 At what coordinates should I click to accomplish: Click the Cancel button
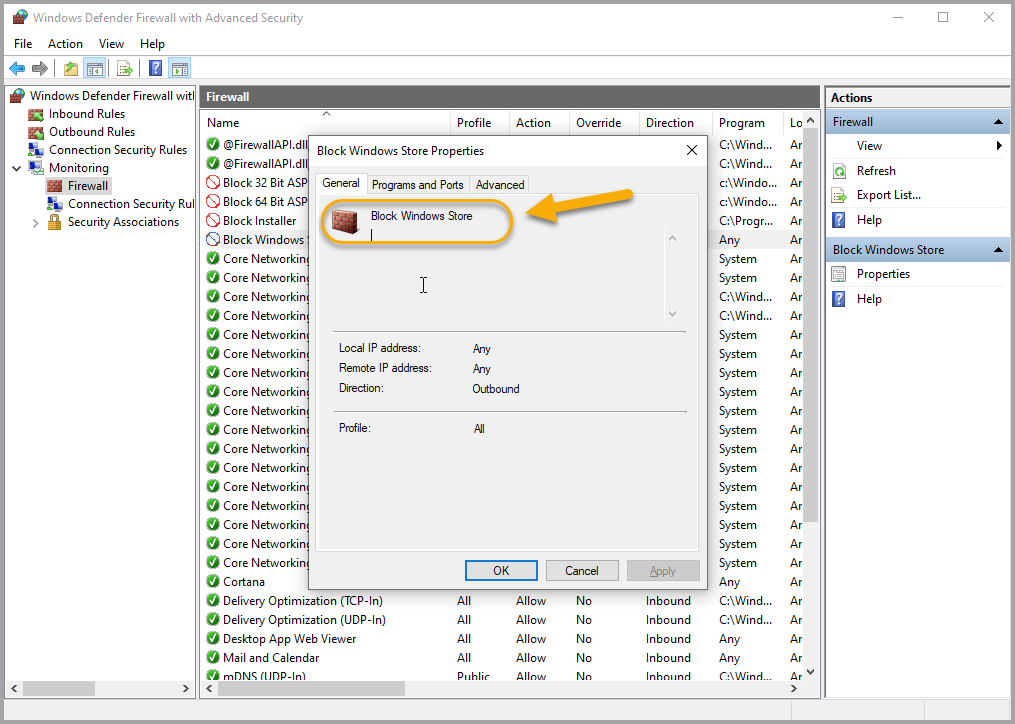(582, 570)
